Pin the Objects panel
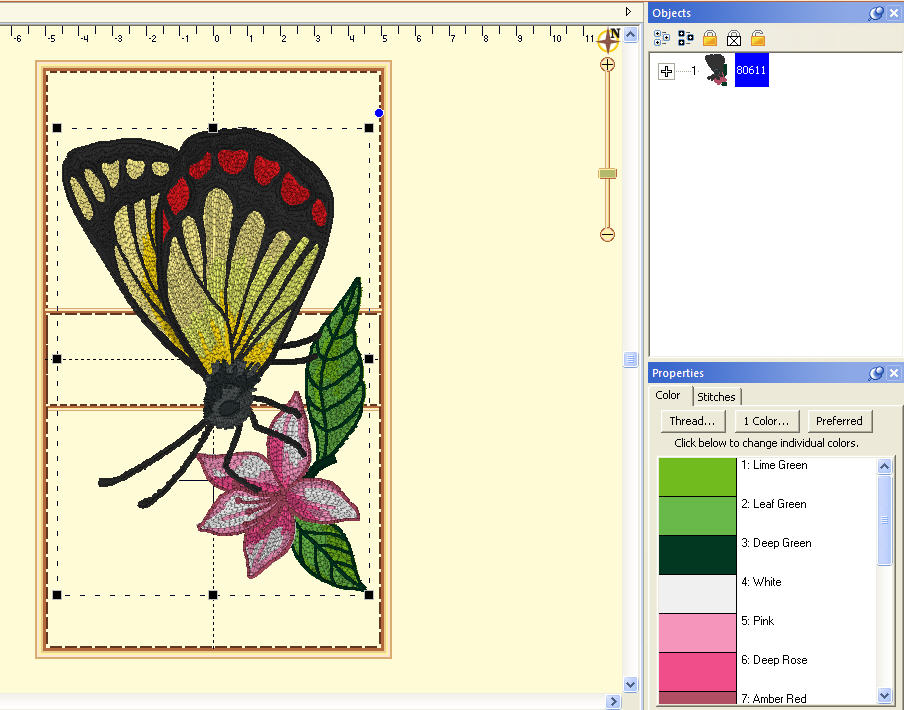This screenshot has height=710, width=904. pyautogui.click(x=876, y=13)
